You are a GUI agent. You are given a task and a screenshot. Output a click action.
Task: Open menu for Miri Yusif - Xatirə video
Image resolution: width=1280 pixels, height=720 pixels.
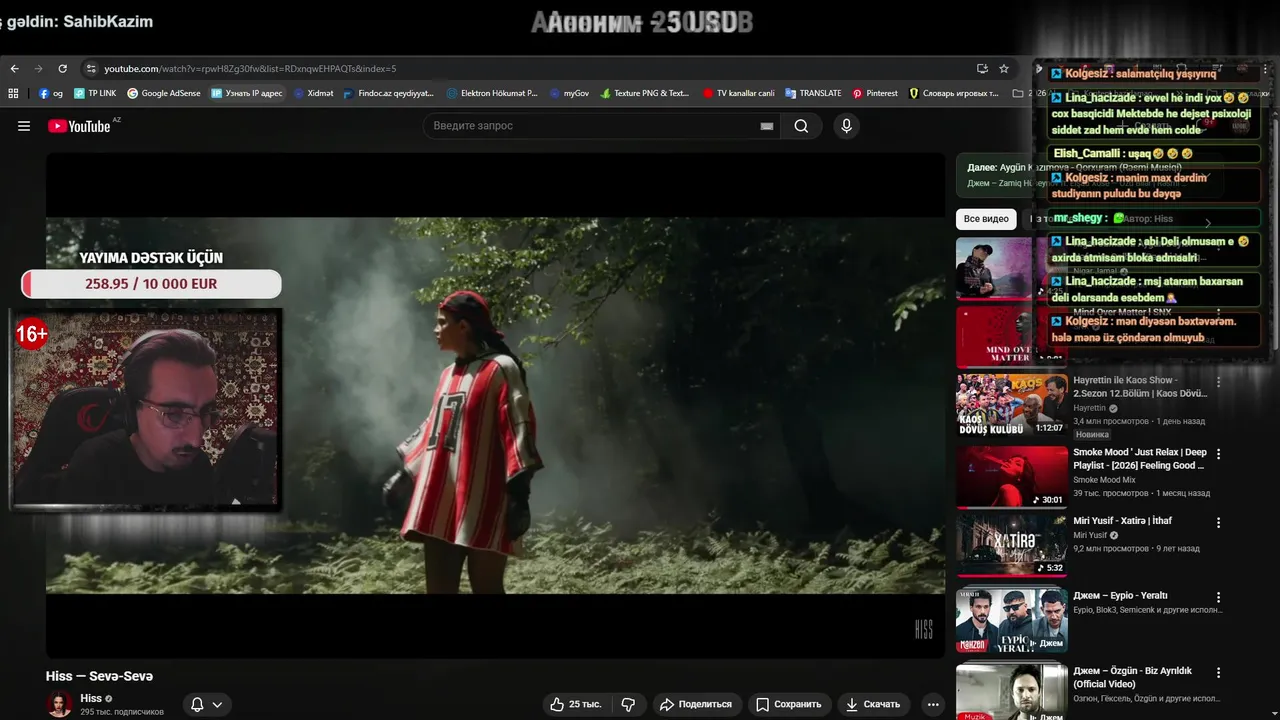1218,523
